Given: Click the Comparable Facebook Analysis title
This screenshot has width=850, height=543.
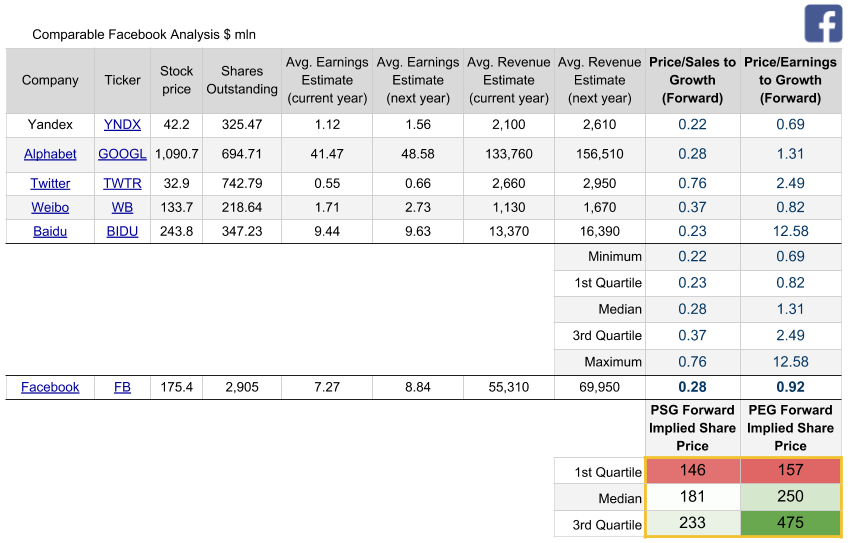Looking at the screenshot, I should pos(144,34).
